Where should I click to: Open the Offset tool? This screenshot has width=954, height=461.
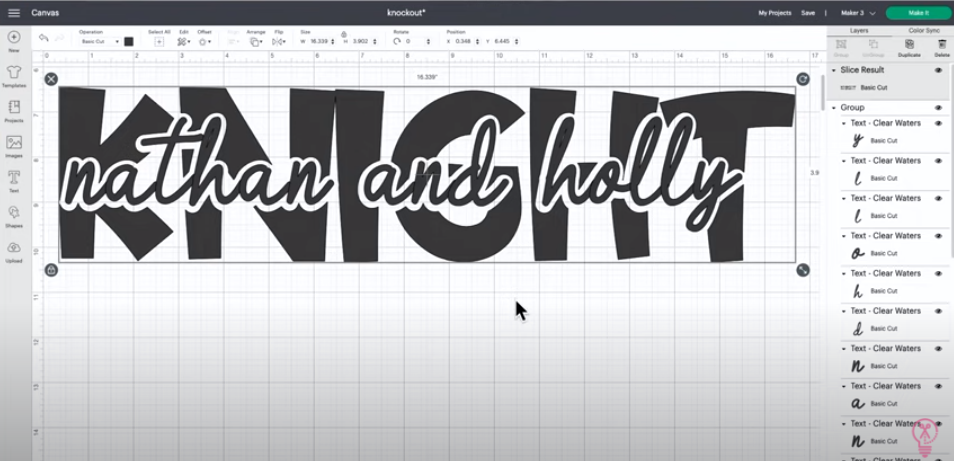coord(204,41)
